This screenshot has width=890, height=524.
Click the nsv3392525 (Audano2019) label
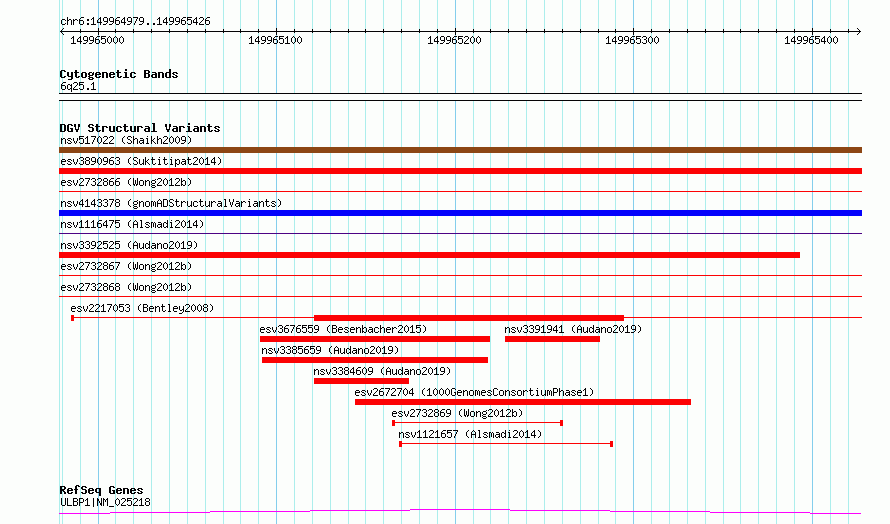tap(129, 245)
